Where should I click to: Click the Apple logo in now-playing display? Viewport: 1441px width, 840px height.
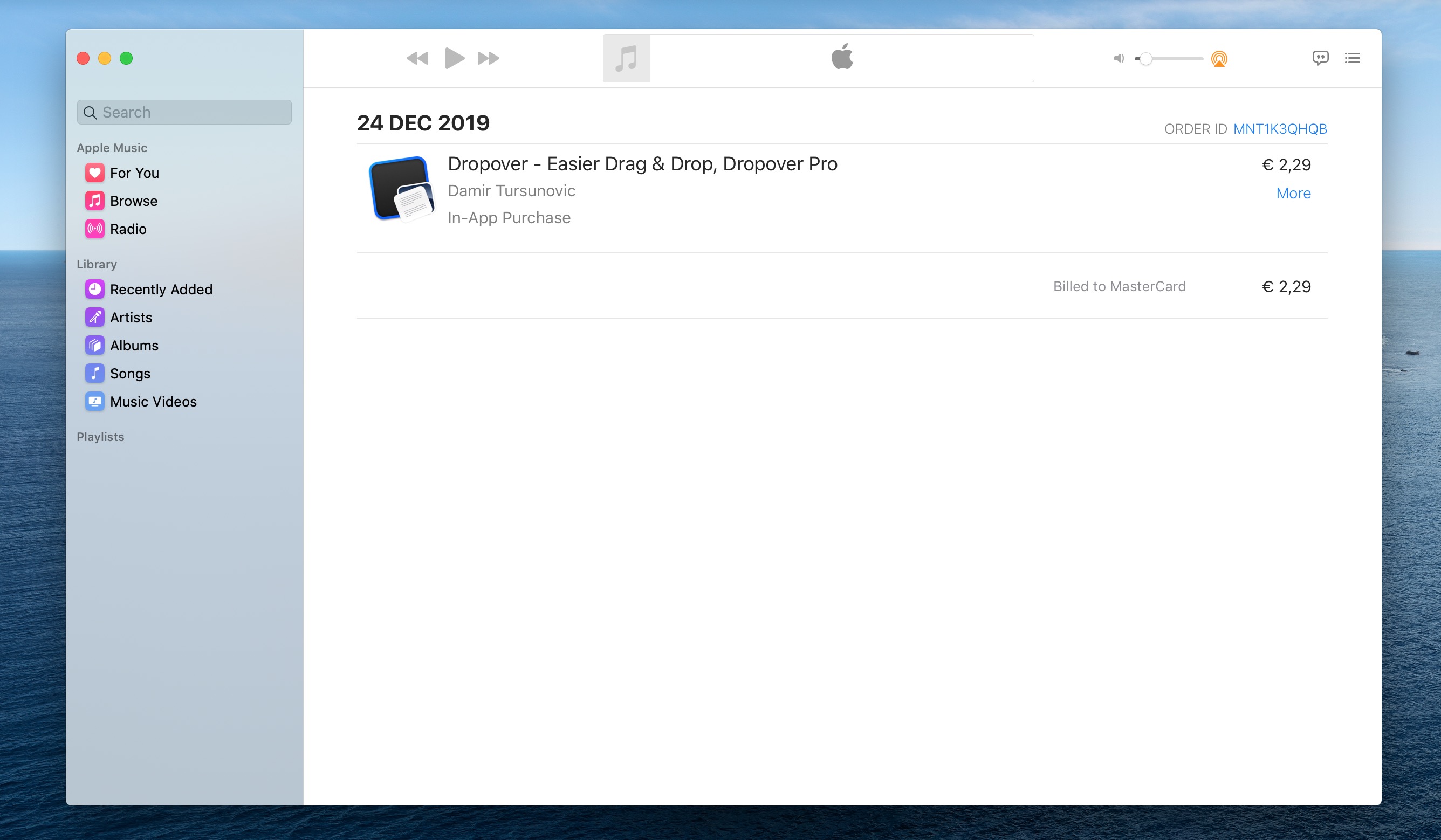click(842, 57)
